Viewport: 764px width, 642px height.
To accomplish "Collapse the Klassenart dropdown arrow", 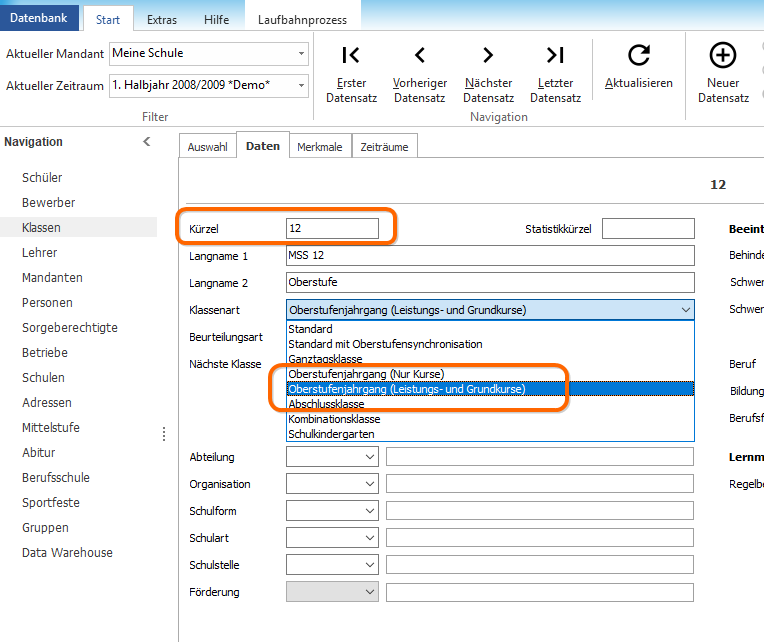I will pyautogui.click(x=686, y=310).
